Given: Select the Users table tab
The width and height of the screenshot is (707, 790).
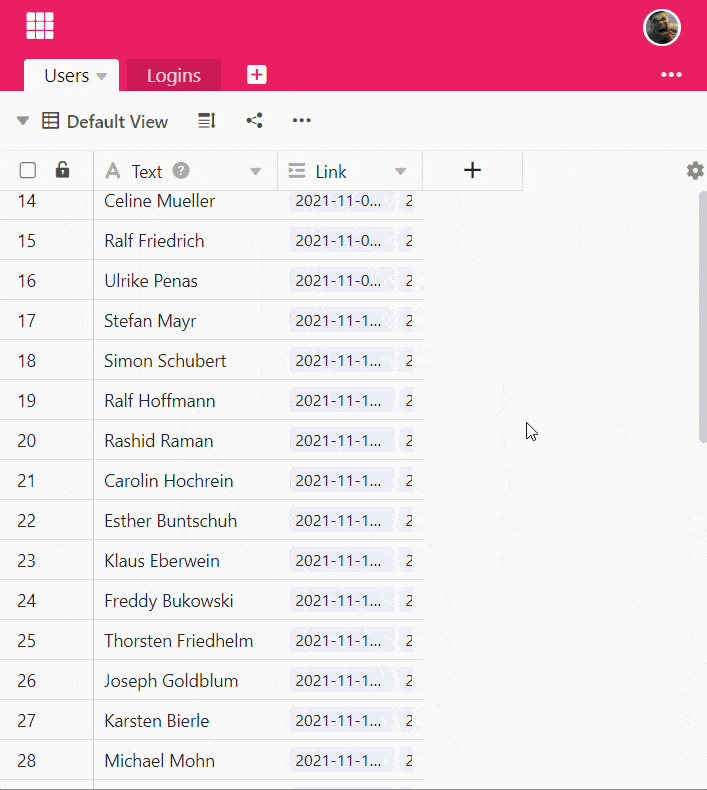Looking at the screenshot, I should pos(65,76).
